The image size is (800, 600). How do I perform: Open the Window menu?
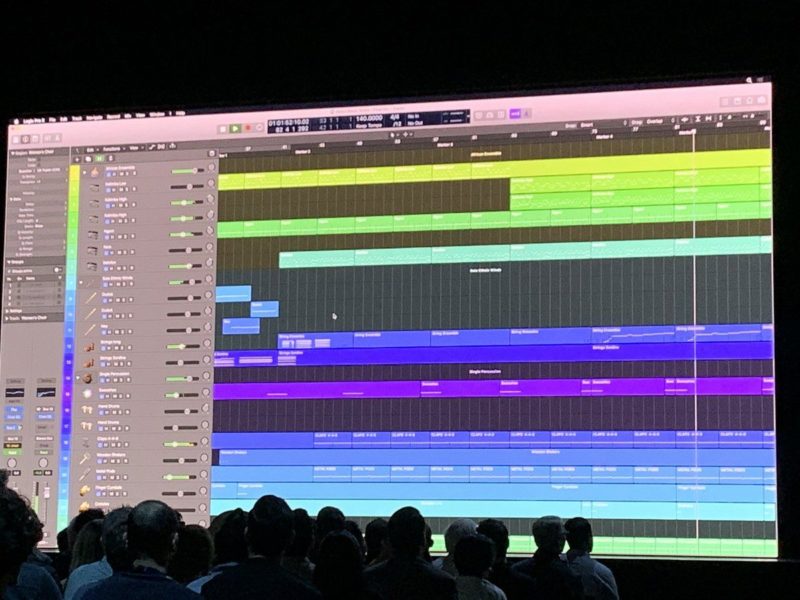[155, 114]
